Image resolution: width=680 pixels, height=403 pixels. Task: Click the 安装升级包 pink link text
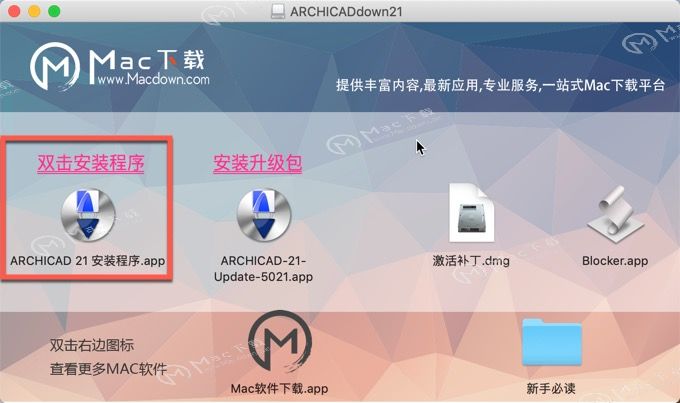pos(258,164)
